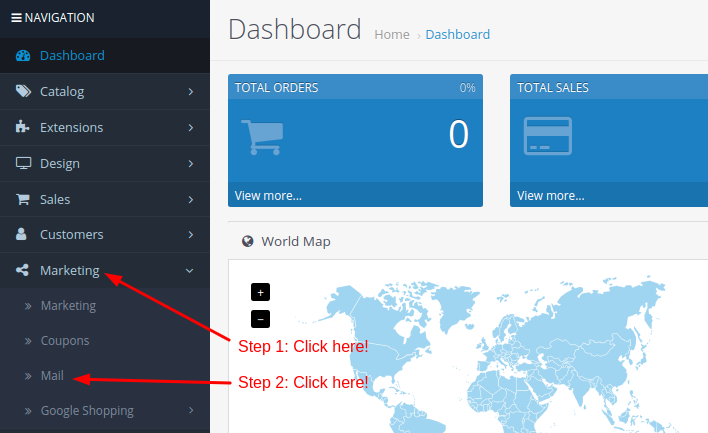The height and width of the screenshot is (433, 708).
Task: Click the globe icon beside World Map
Action: pyautogui.click(x=247, y=241)
